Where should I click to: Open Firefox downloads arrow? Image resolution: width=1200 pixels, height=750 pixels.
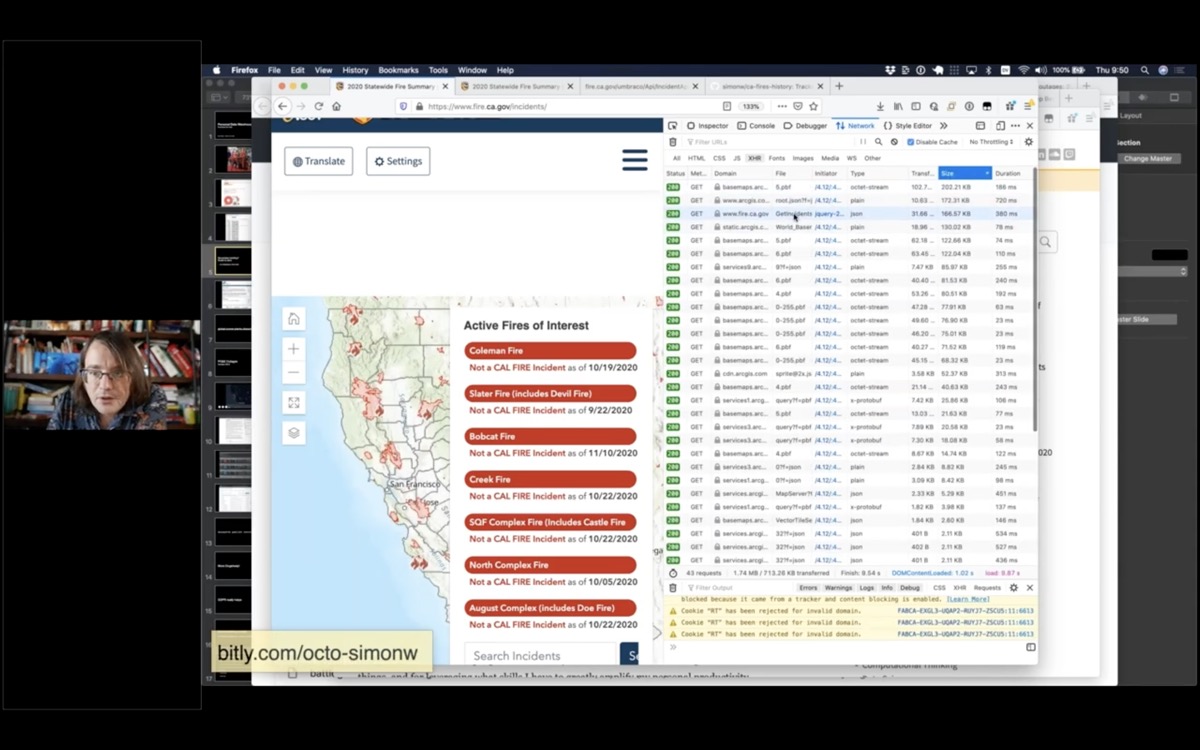pos(880,106)
